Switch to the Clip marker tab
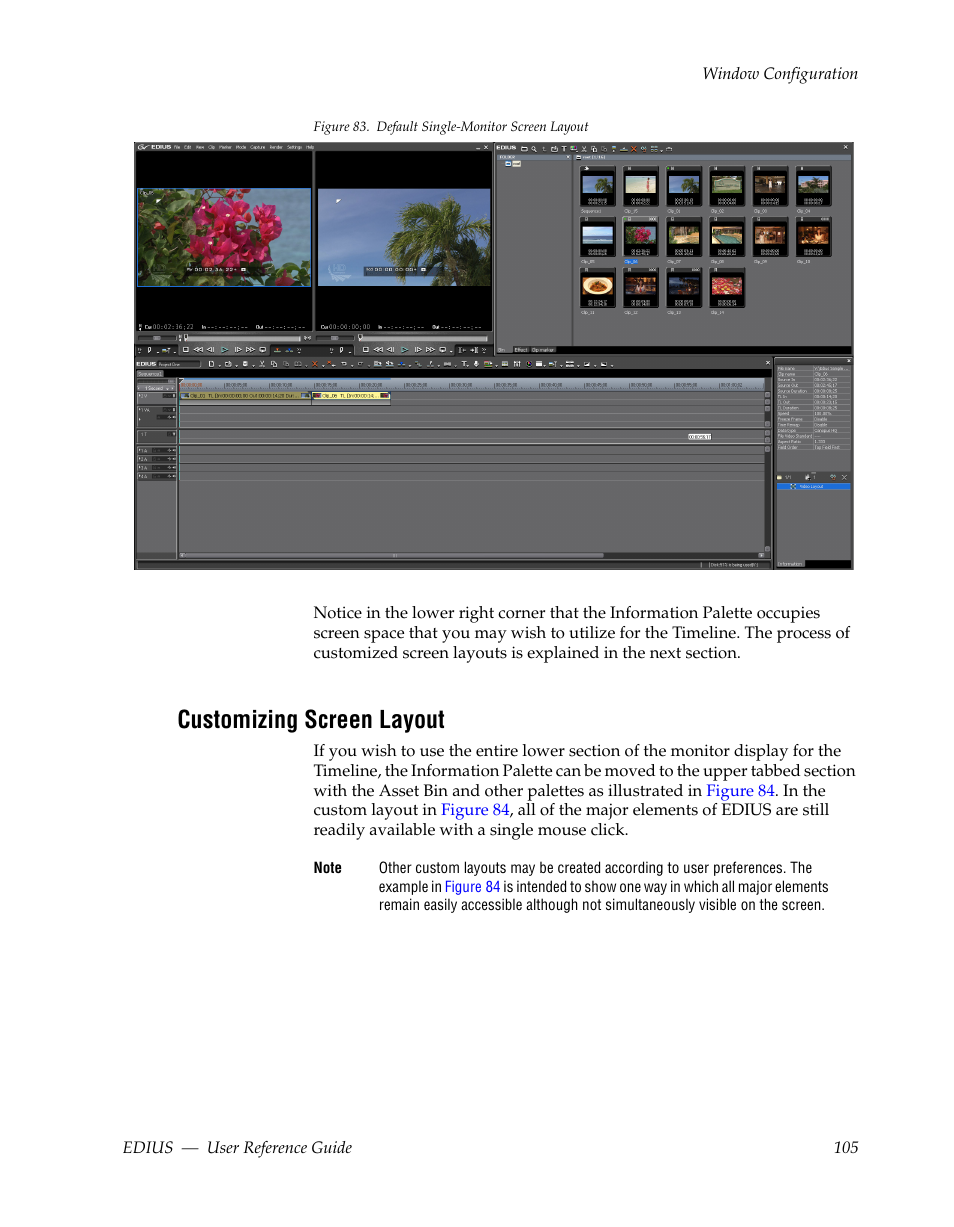Viewport: 954px width, 1227px height. tap(543, 350)
